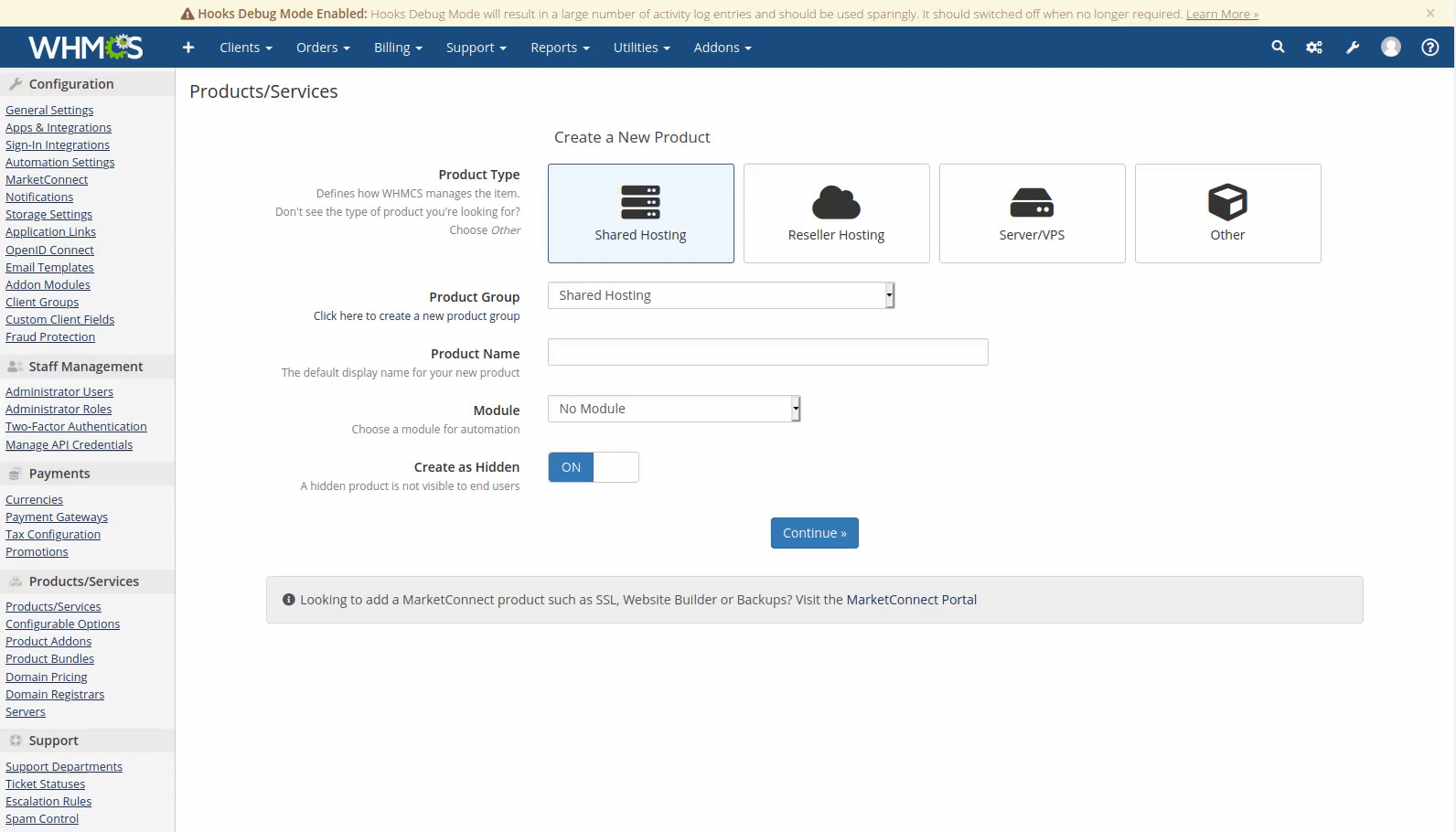
Task: Open the Products/Services sidebar link
Action: 53,606
